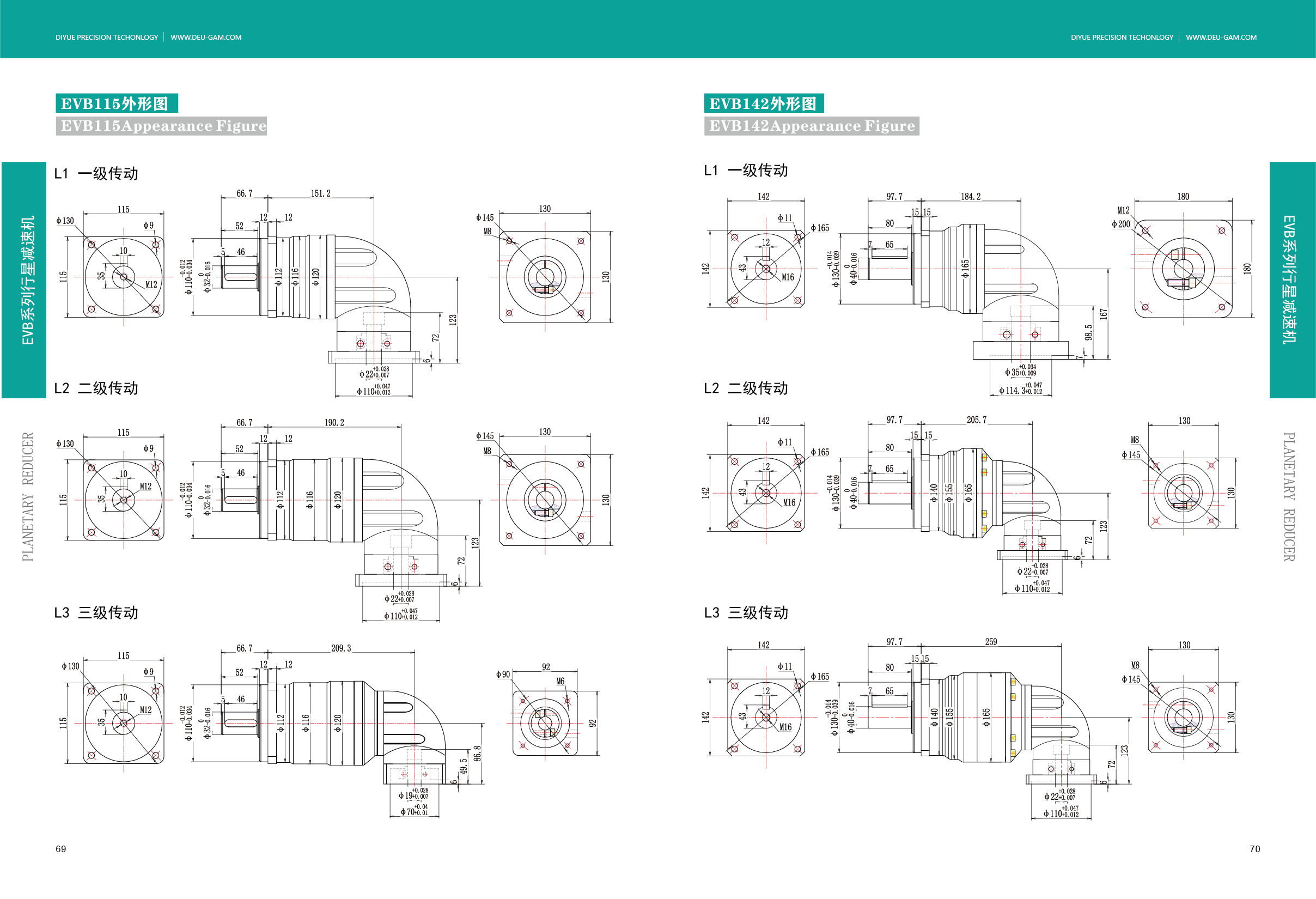1316x899 pixels.
Task: Select the EVB142Appearance Figure subtitle
Action: pyautogui.click(x=812, y=126)
